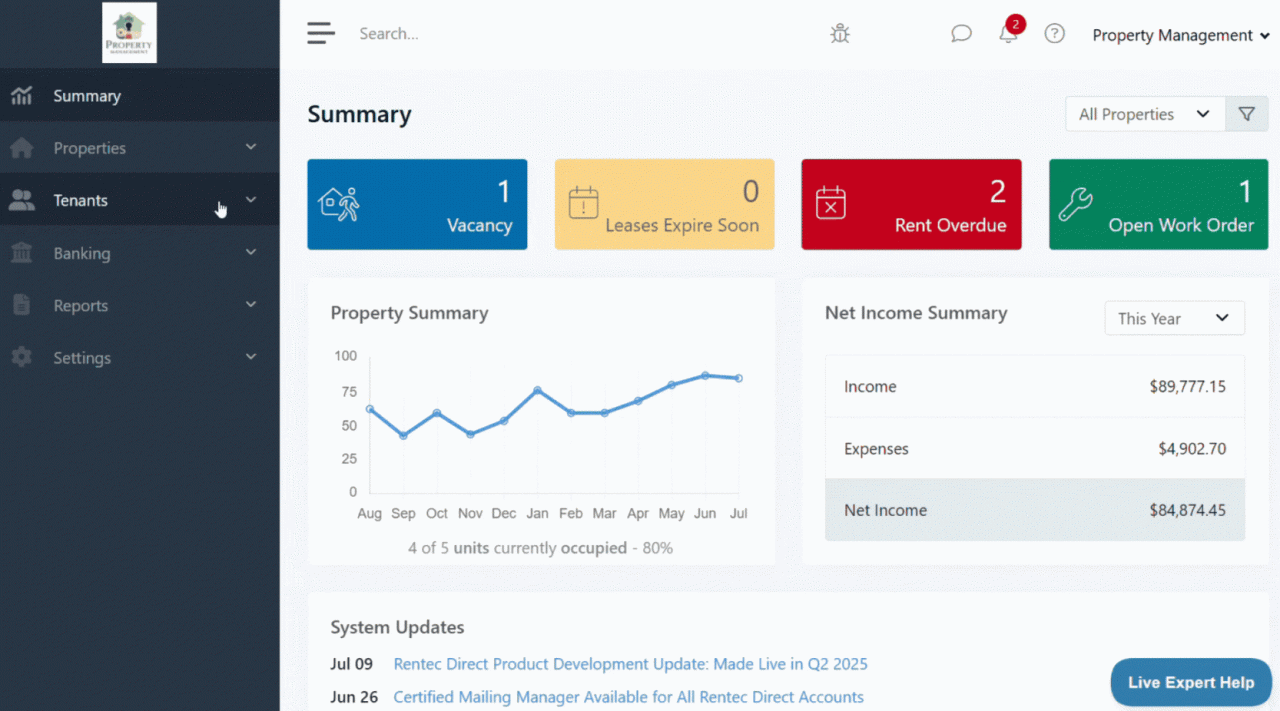Screen dimensions: 1280x711
Task: Open the Vacancy tile
Action: click(x=417, y=204)
